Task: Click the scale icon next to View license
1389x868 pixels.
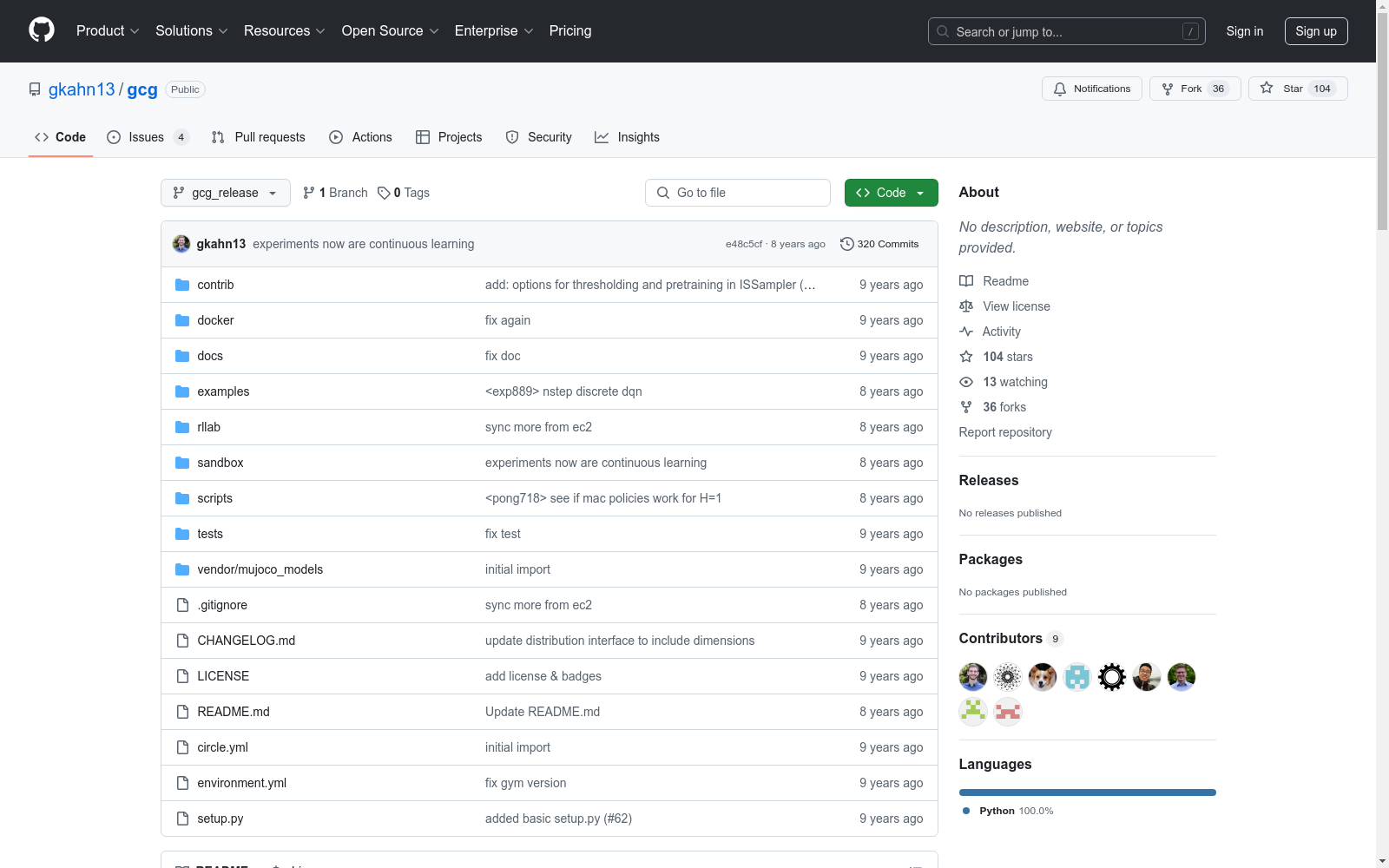Action: 966,306
